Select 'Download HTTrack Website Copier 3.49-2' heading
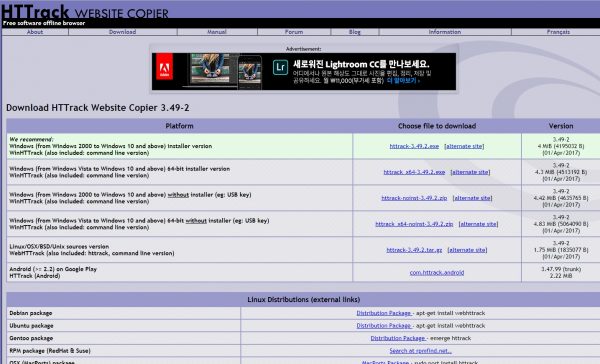The width and height of the screenshot is (600, 364). pos(98,108)
